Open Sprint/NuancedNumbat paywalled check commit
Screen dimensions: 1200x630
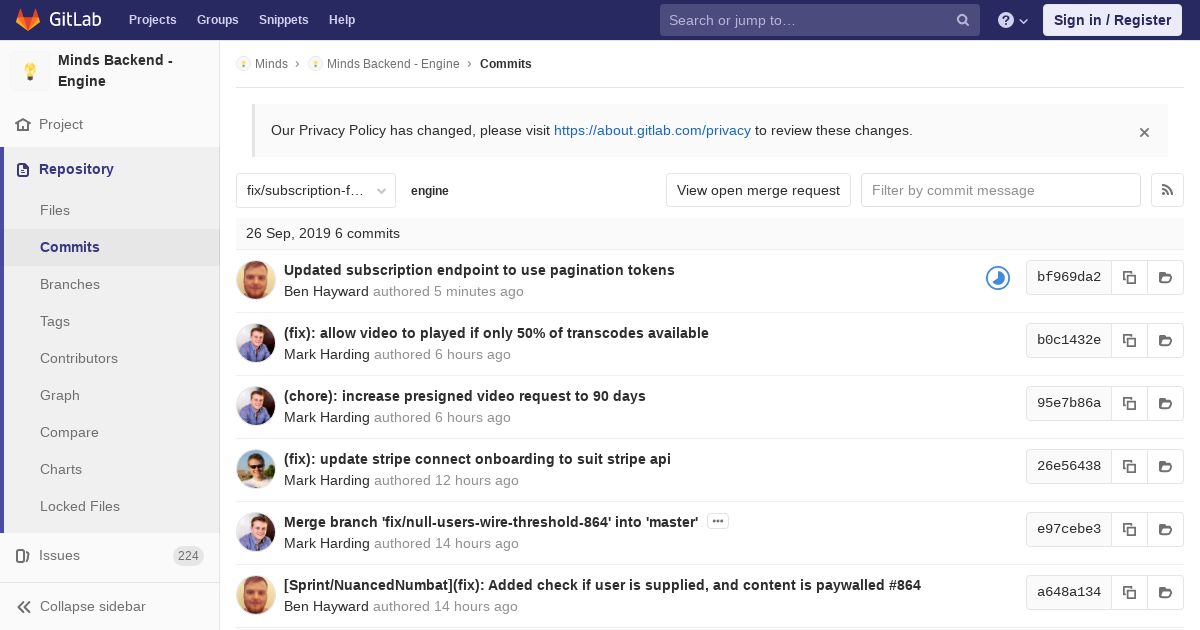pyautogui.click(x=602, y=585)
